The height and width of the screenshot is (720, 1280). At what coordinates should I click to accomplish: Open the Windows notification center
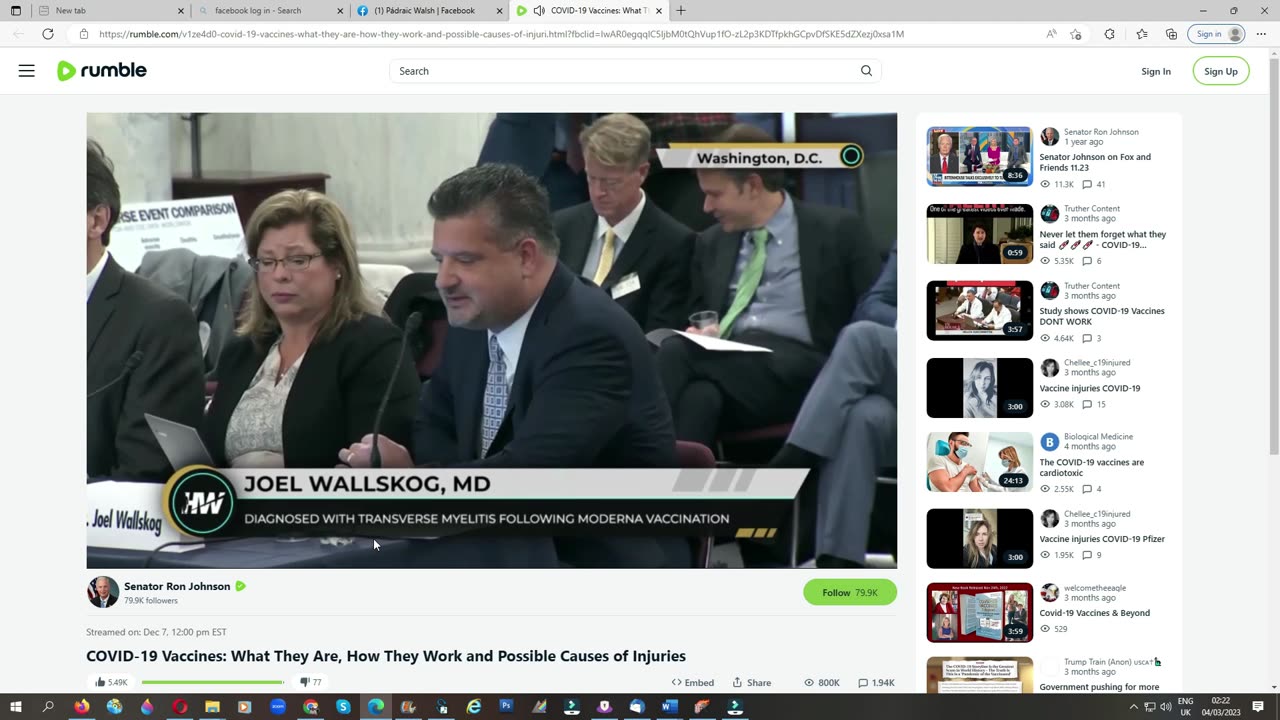1258,707
